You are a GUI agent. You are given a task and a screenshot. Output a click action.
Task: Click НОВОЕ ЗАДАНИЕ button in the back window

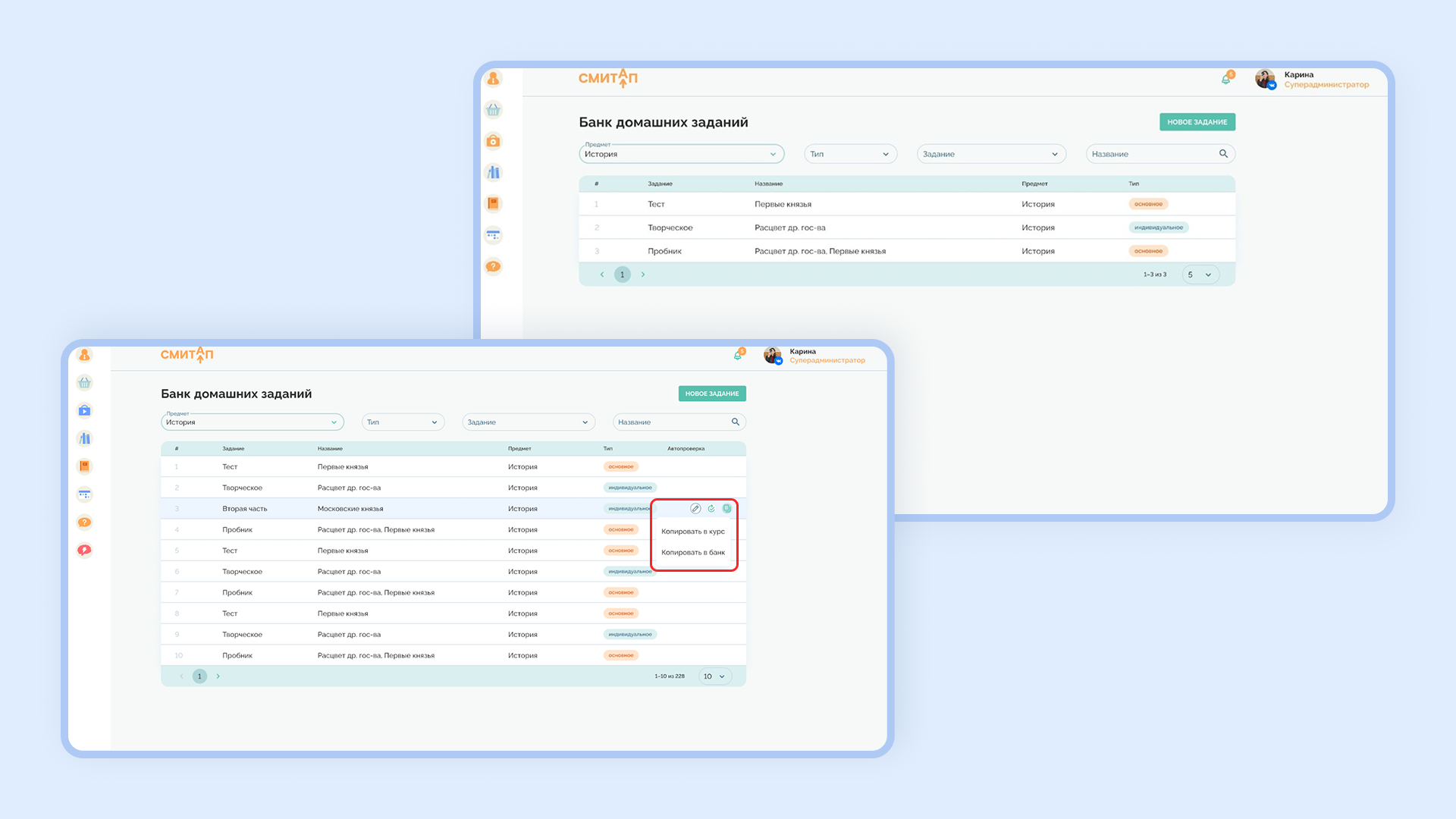coord(1197,122)
